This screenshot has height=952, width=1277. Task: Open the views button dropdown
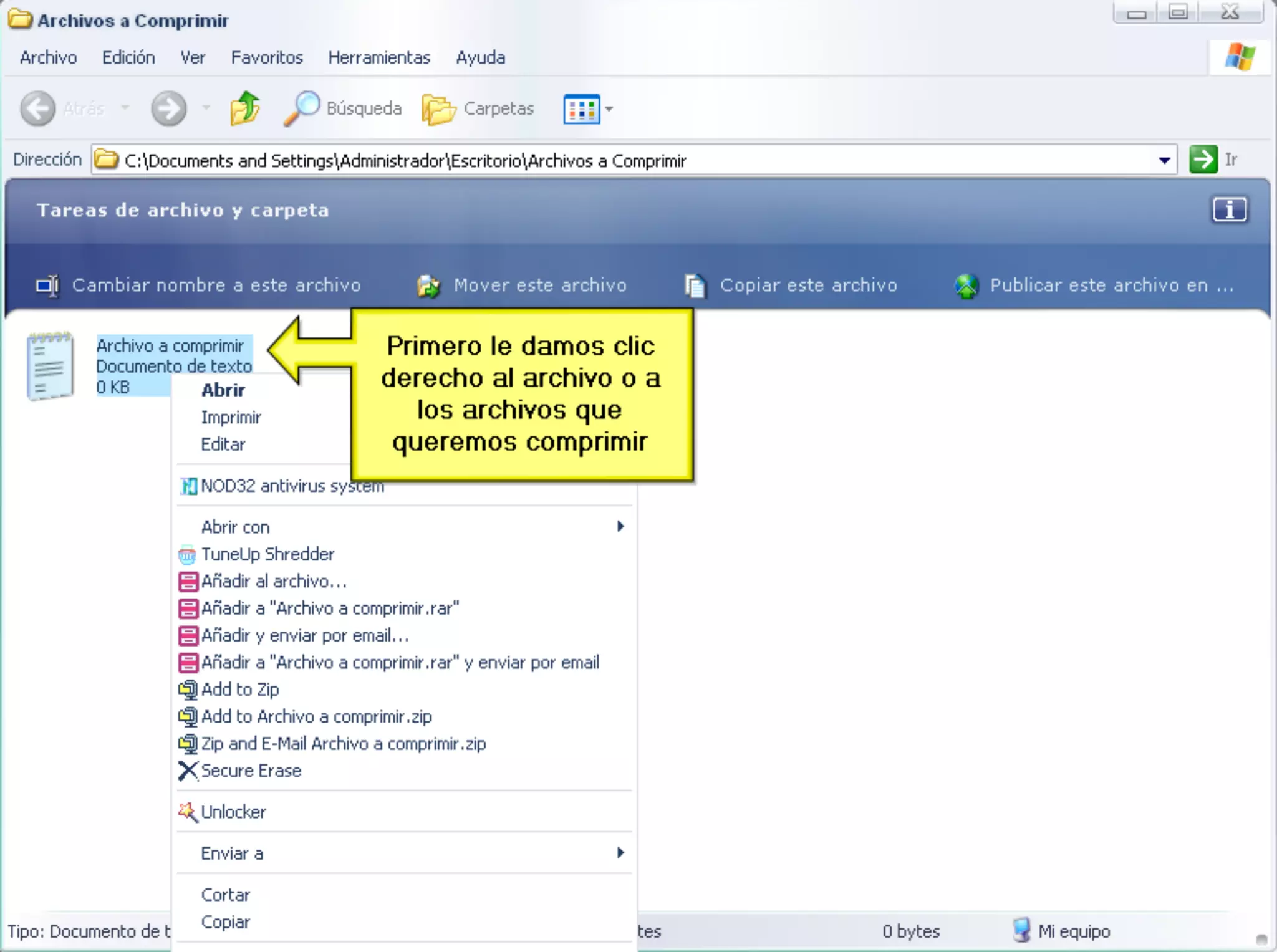point(609,109)
